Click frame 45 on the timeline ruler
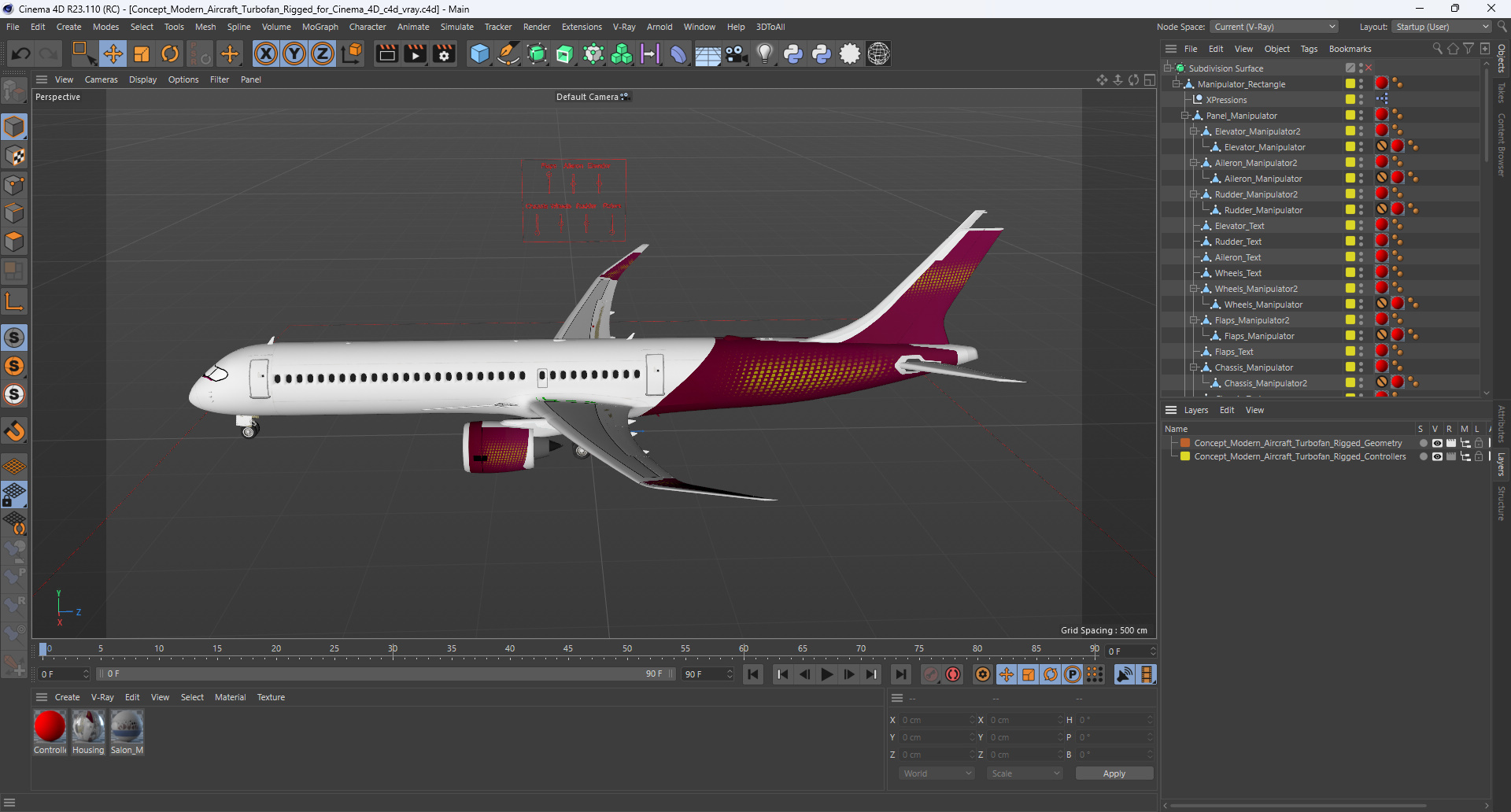This screenshot has height=812, width=1511. 568,649
